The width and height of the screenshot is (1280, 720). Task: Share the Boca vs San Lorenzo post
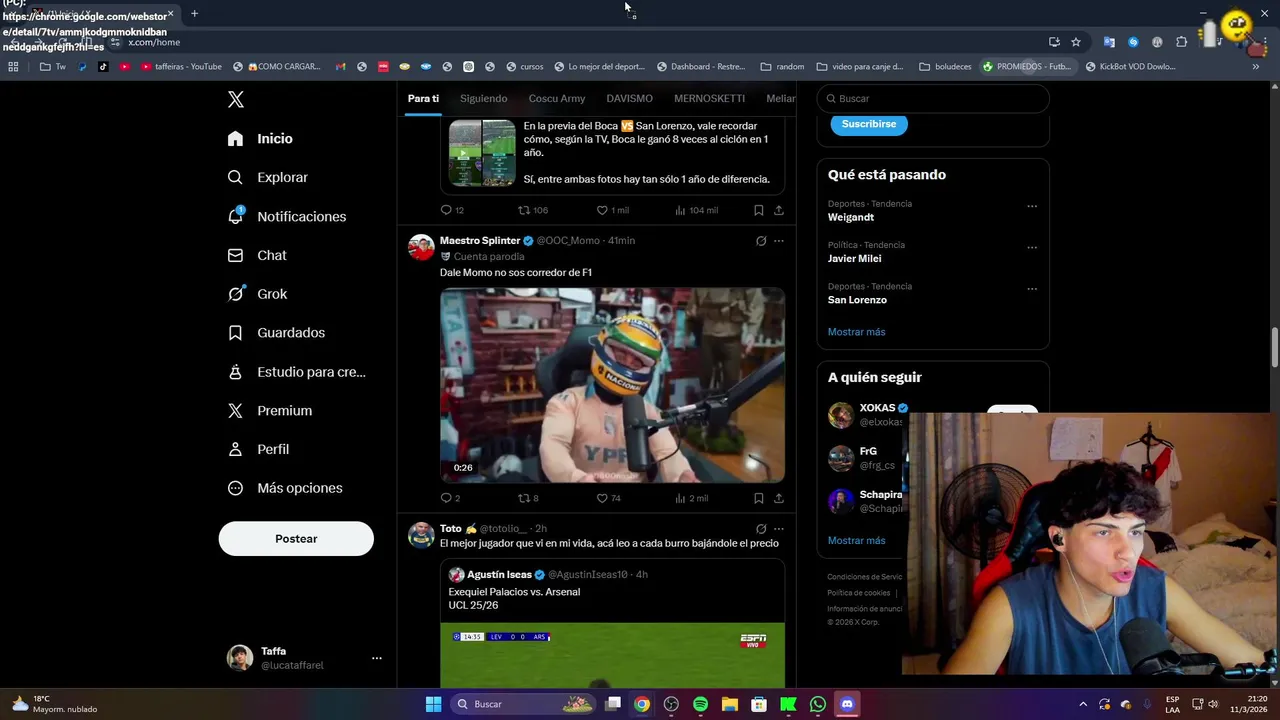coord(778,210)
